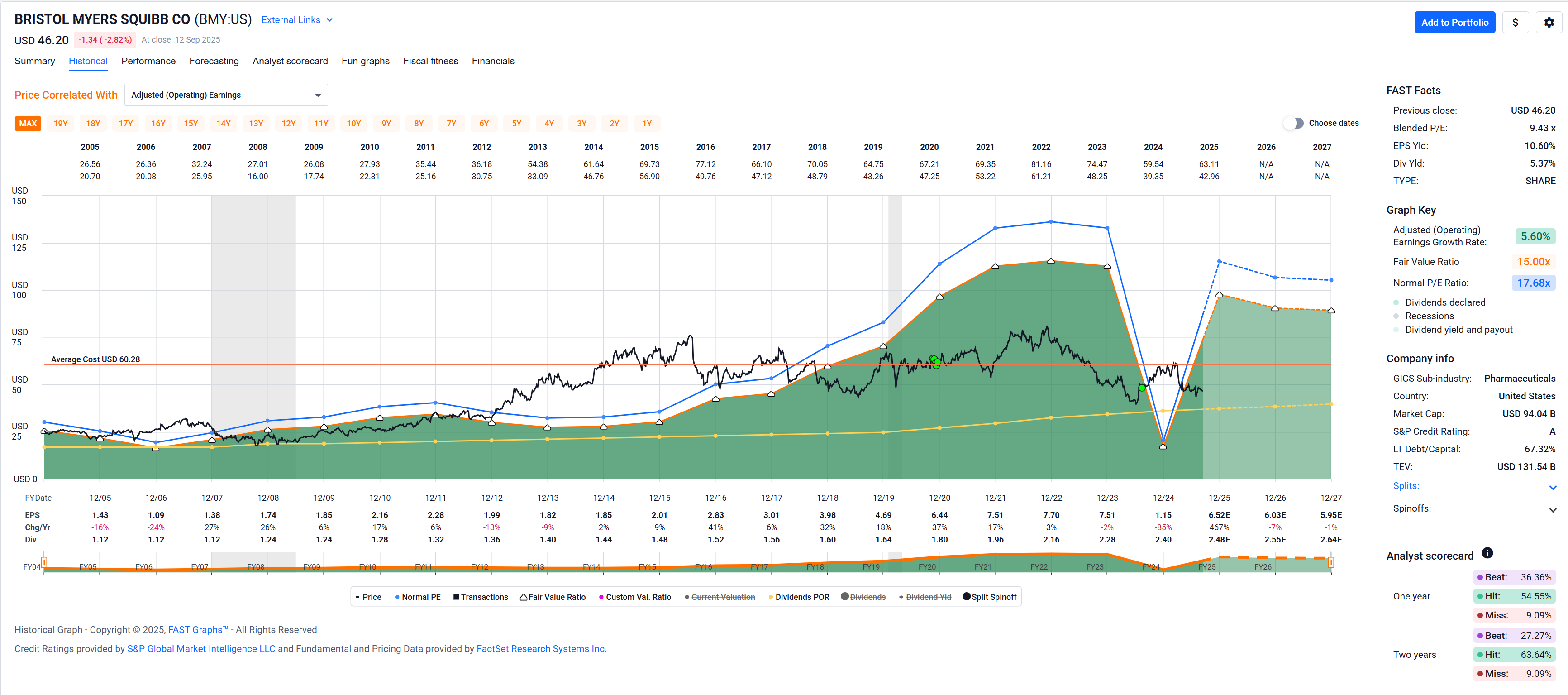Expand the Spinoffs section
Image resolution: width=1568 pixels, height=695 pixels.
click(1552, 510)
